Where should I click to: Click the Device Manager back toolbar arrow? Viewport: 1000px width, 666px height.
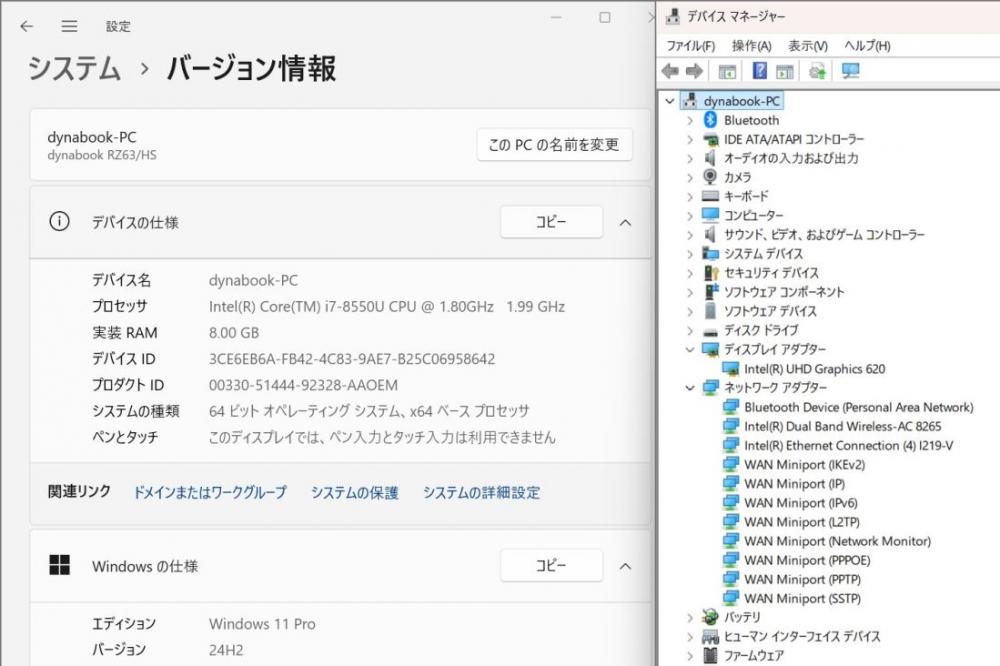pyautogui.click(x=670, y=71)
